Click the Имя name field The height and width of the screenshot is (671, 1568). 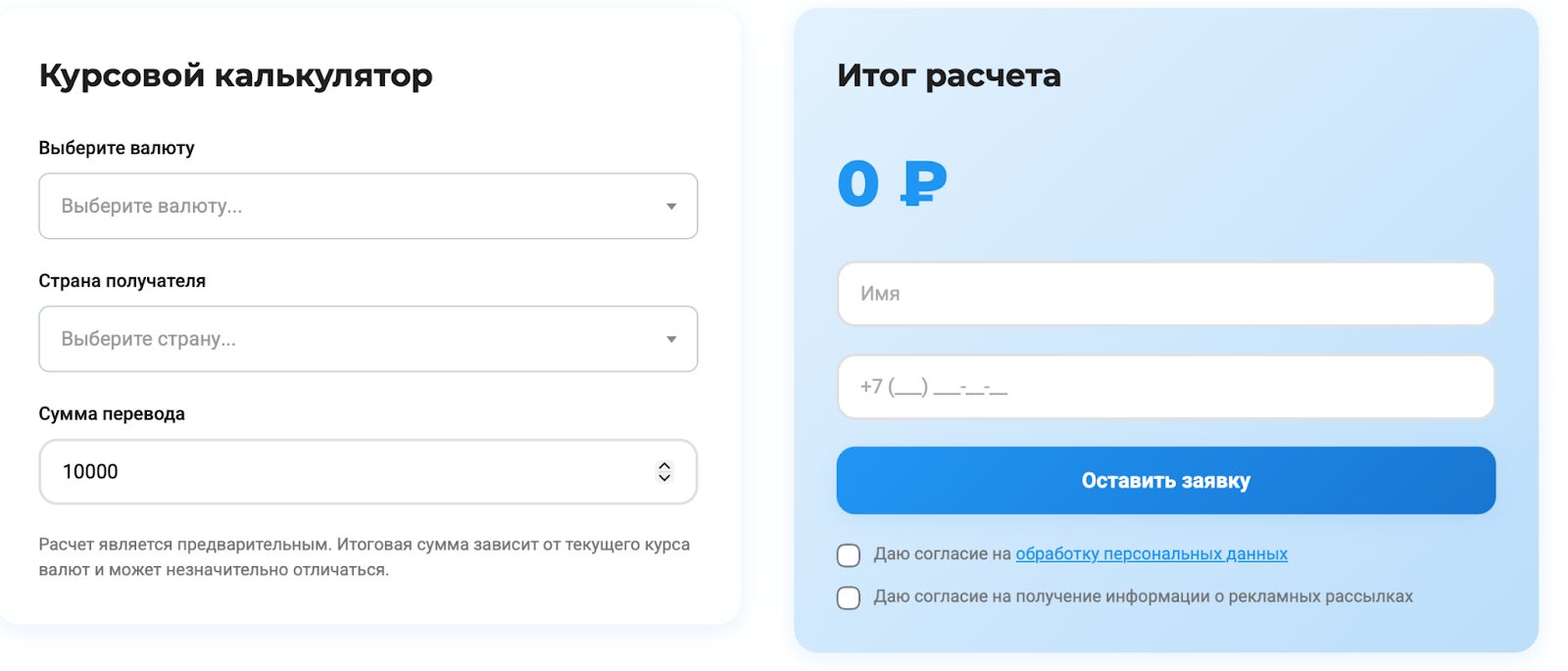pos(1164,294)
